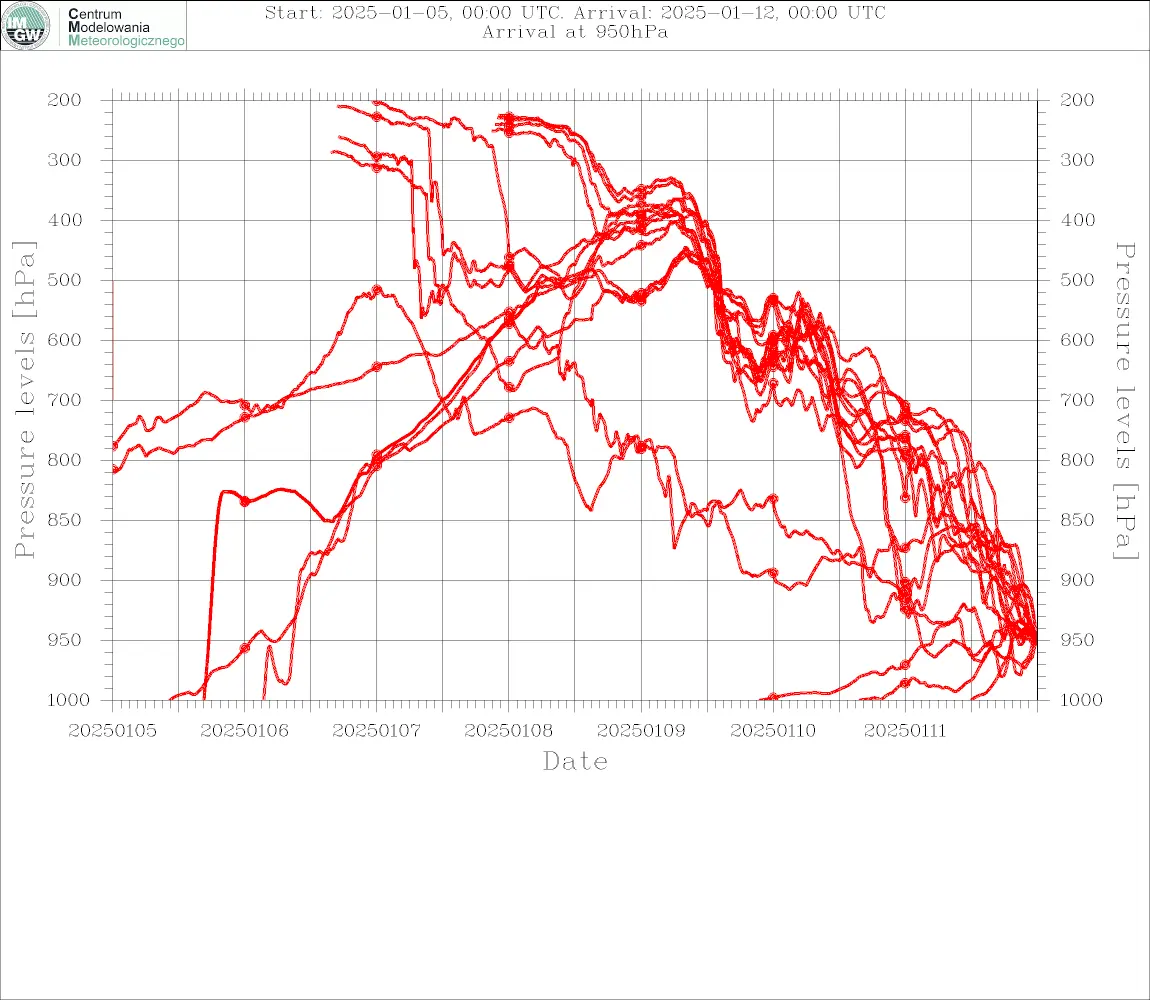This screenshot has height=1000, width=1150.
Task: Click the IMGW round logo icon
Action: click(26, 26)
